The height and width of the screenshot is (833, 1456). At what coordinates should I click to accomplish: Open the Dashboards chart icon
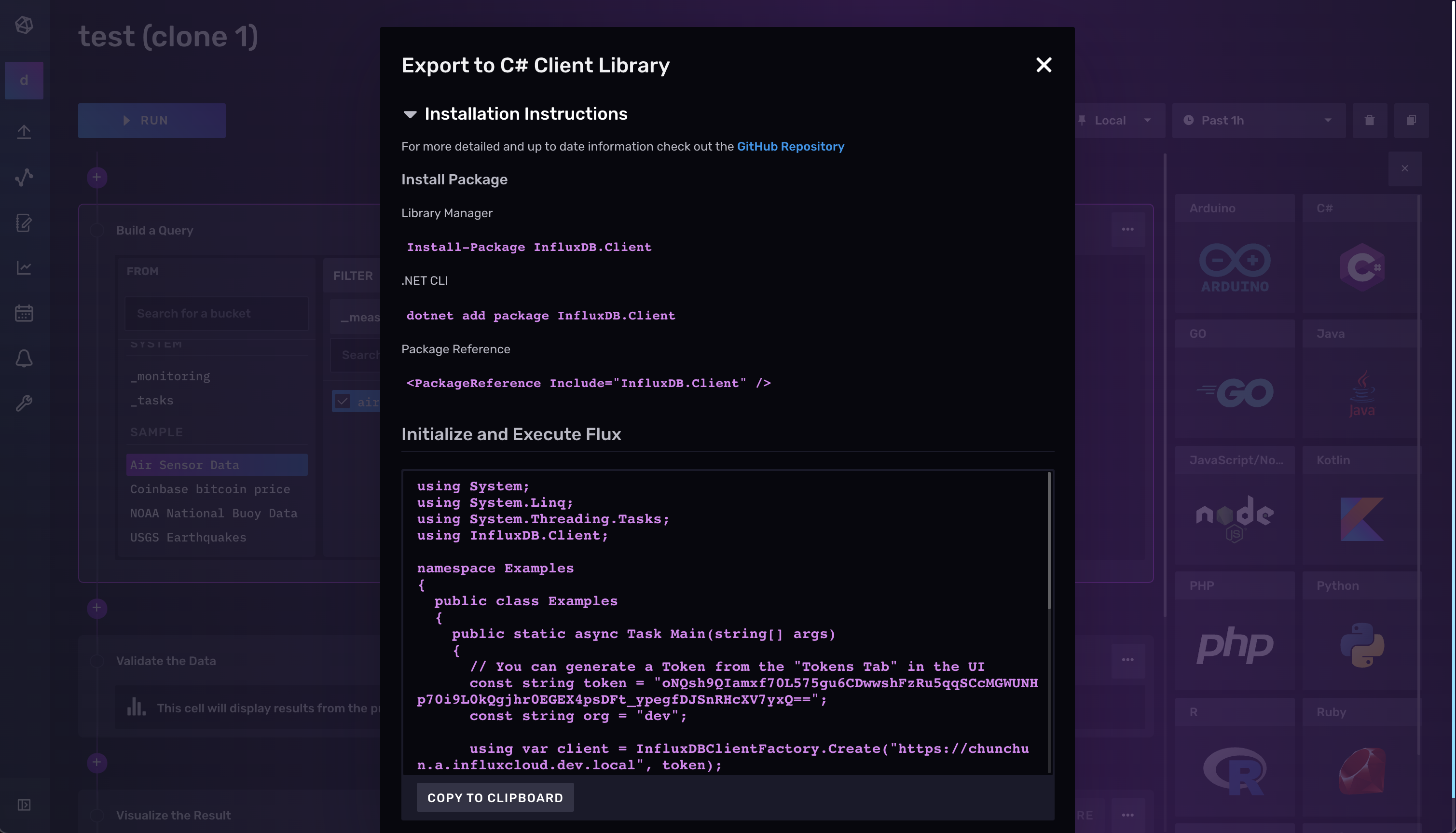tap(24, 268)
